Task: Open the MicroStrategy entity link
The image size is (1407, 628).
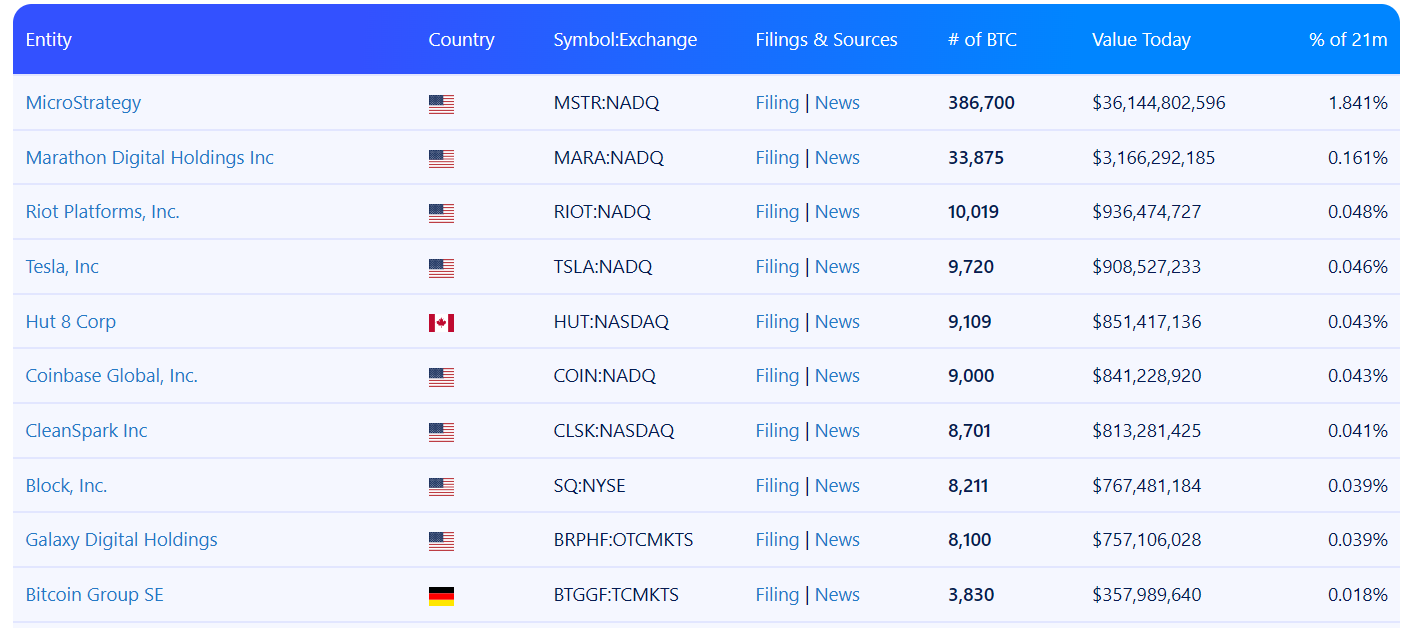Action: pyautogui.click(x=83, y=103)
